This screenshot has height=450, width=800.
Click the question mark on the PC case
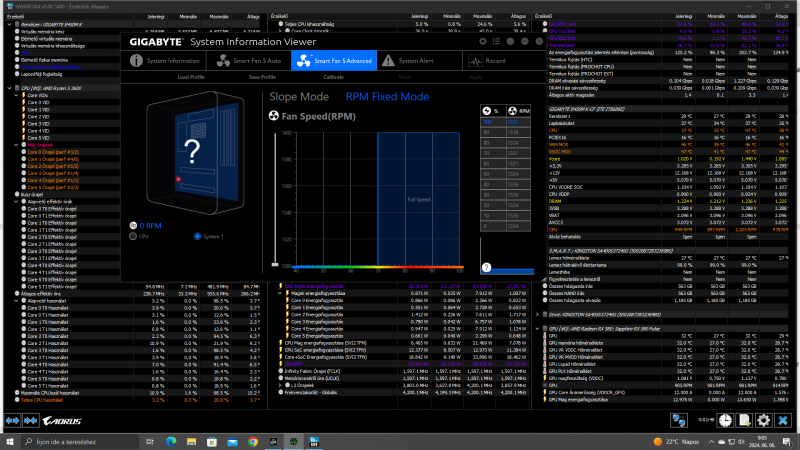(192, 151)
